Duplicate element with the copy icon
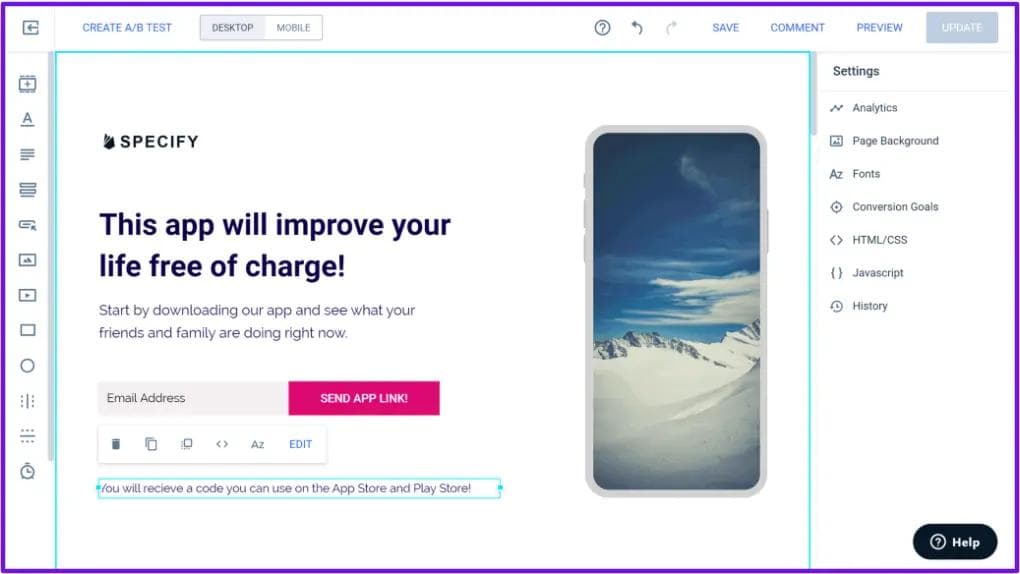 [151, 444]
